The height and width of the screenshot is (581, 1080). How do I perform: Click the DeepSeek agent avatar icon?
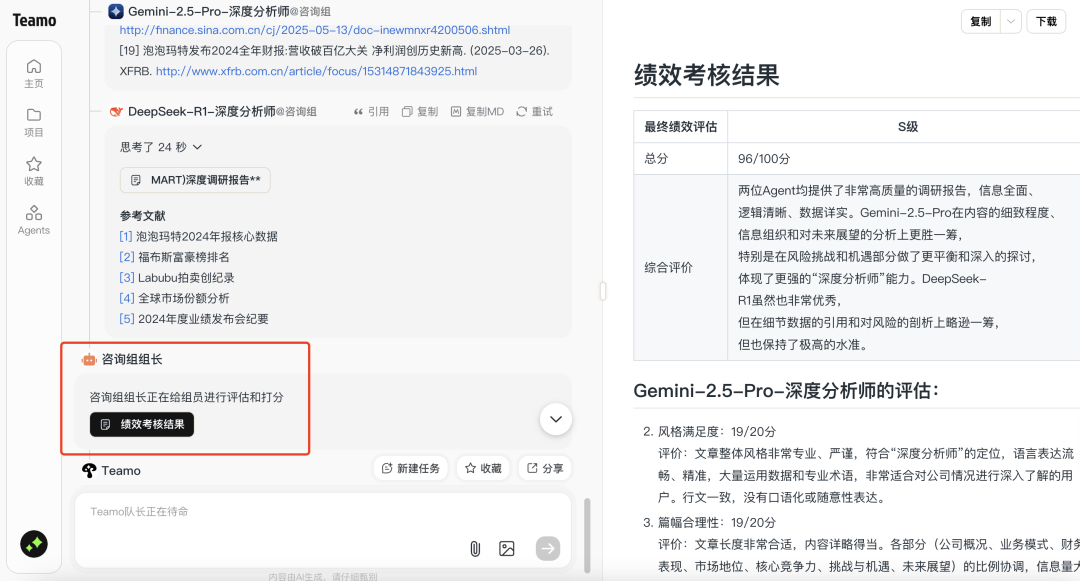pos(116,112)
